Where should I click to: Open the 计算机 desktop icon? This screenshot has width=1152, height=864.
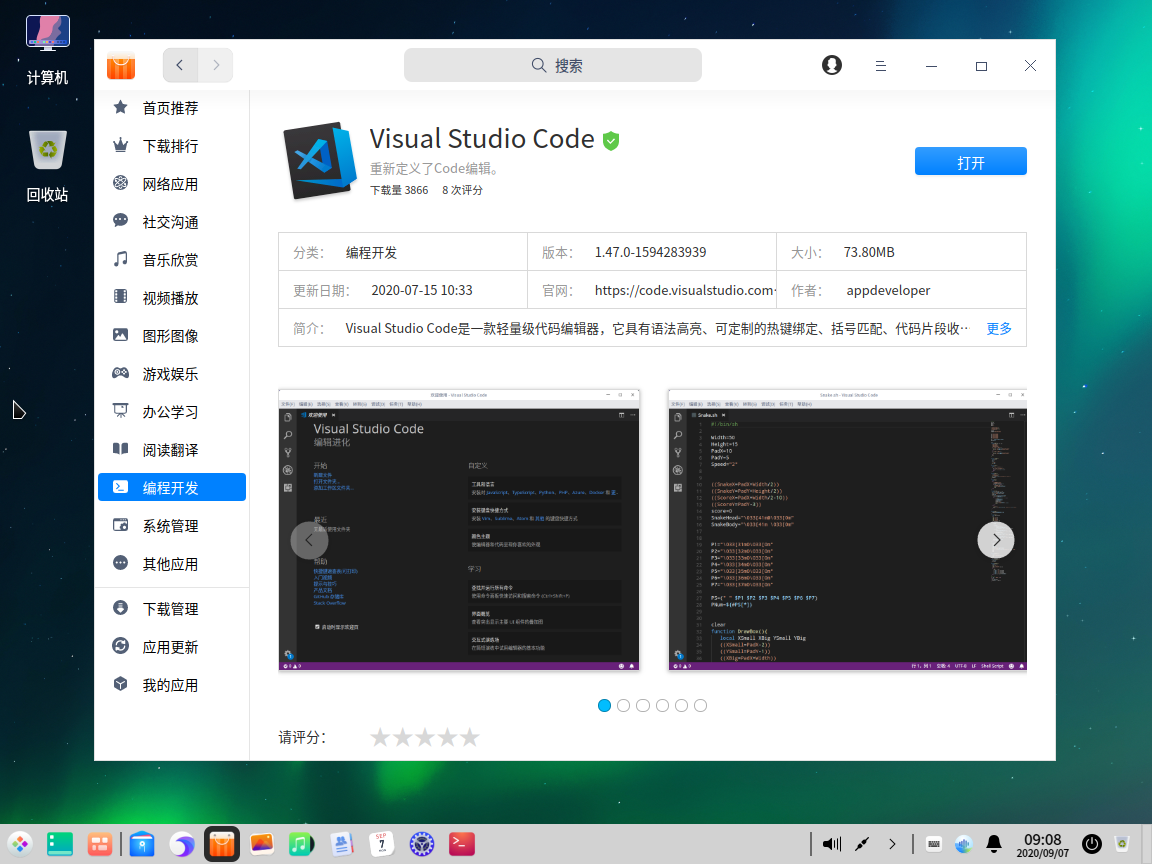[x=48, y=50]
